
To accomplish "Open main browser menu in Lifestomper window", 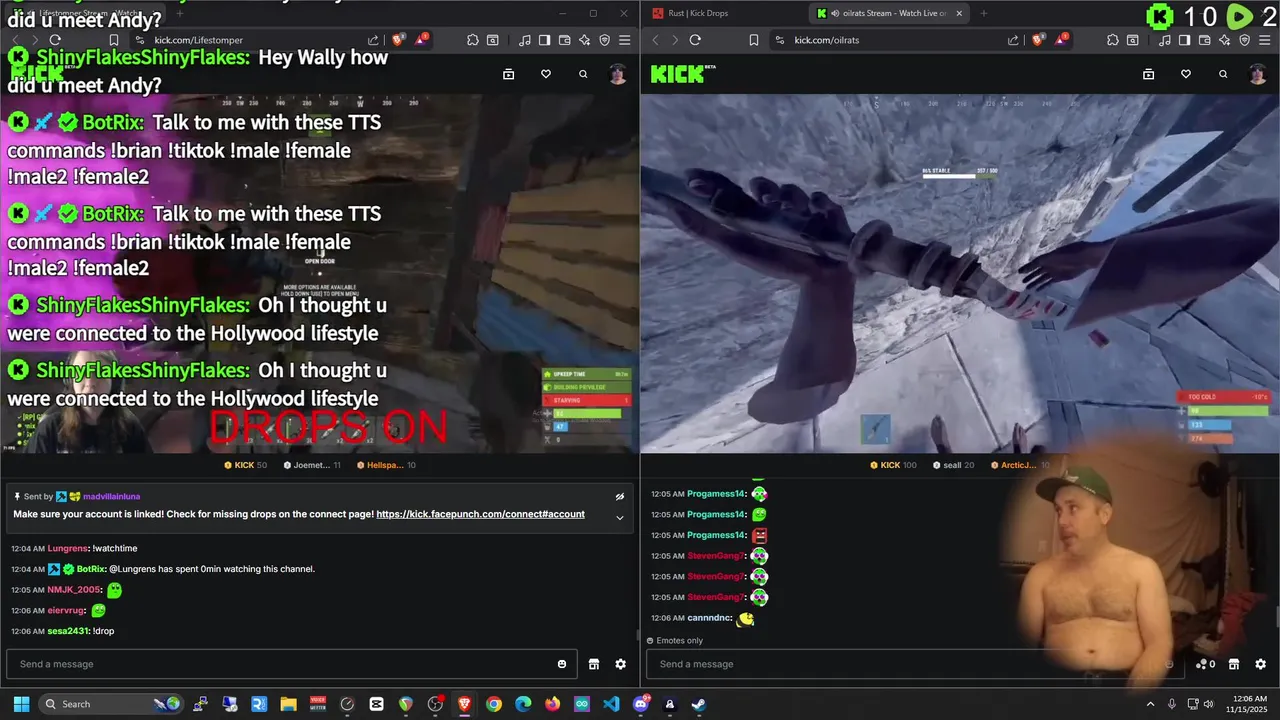I will coord(625,40).
